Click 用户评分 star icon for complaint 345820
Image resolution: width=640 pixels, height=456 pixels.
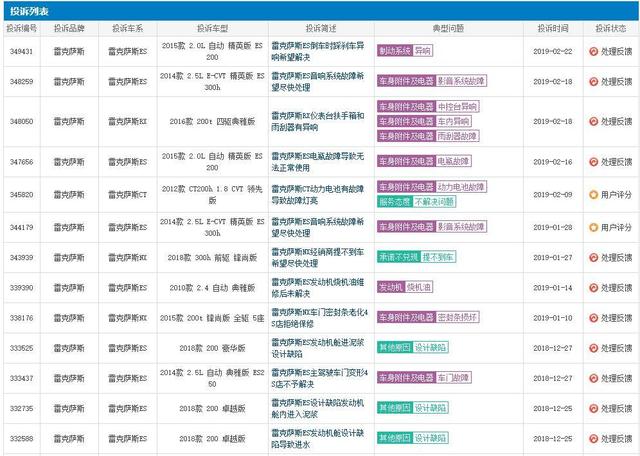pos(593,195)
